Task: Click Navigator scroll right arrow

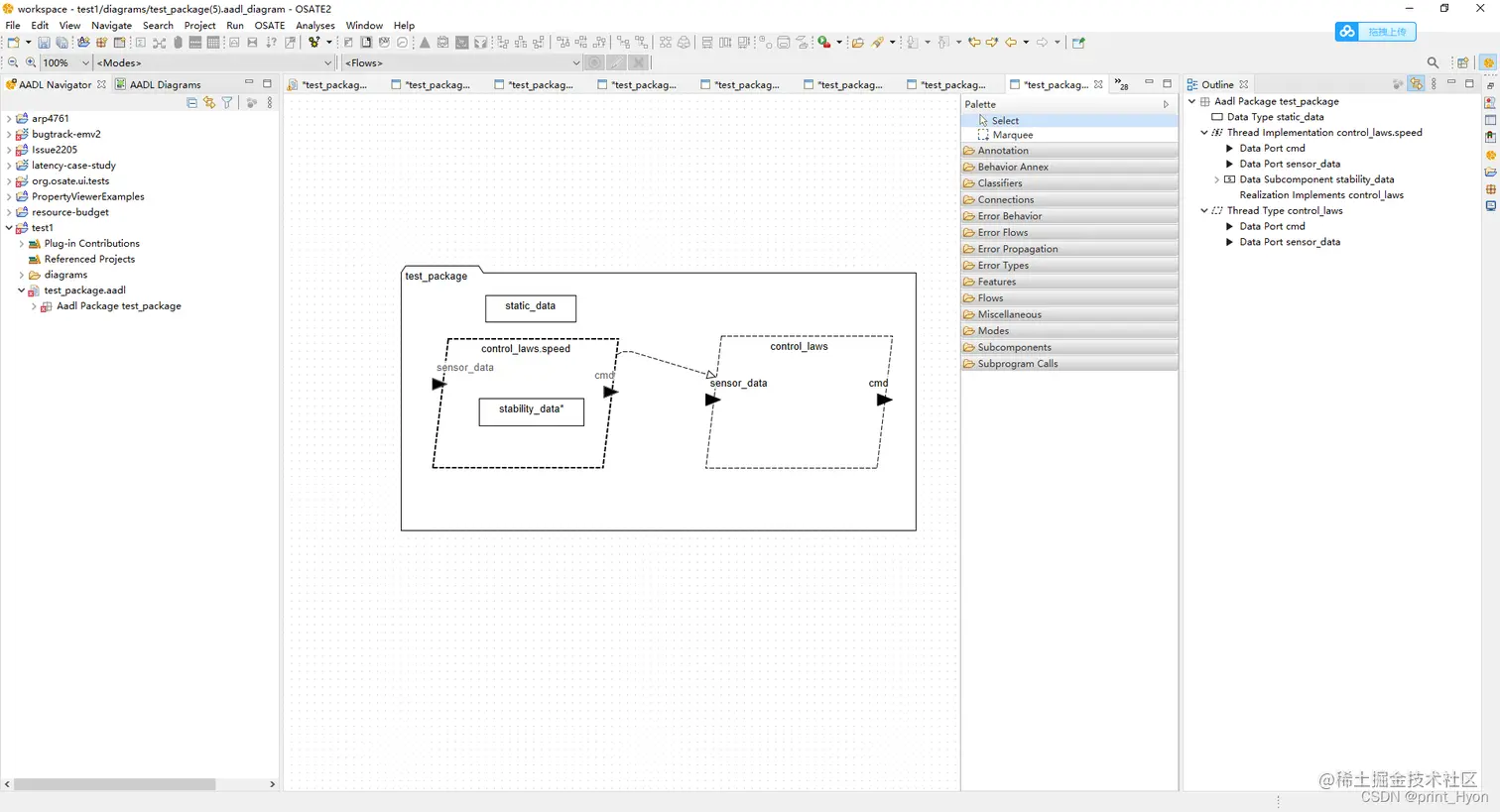Action: coord(272,784)
